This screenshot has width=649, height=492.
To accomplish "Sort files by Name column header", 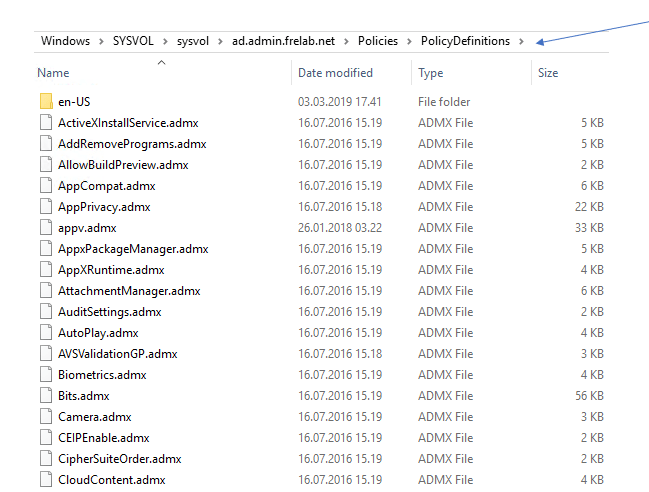I will click(x=53, y=73).
